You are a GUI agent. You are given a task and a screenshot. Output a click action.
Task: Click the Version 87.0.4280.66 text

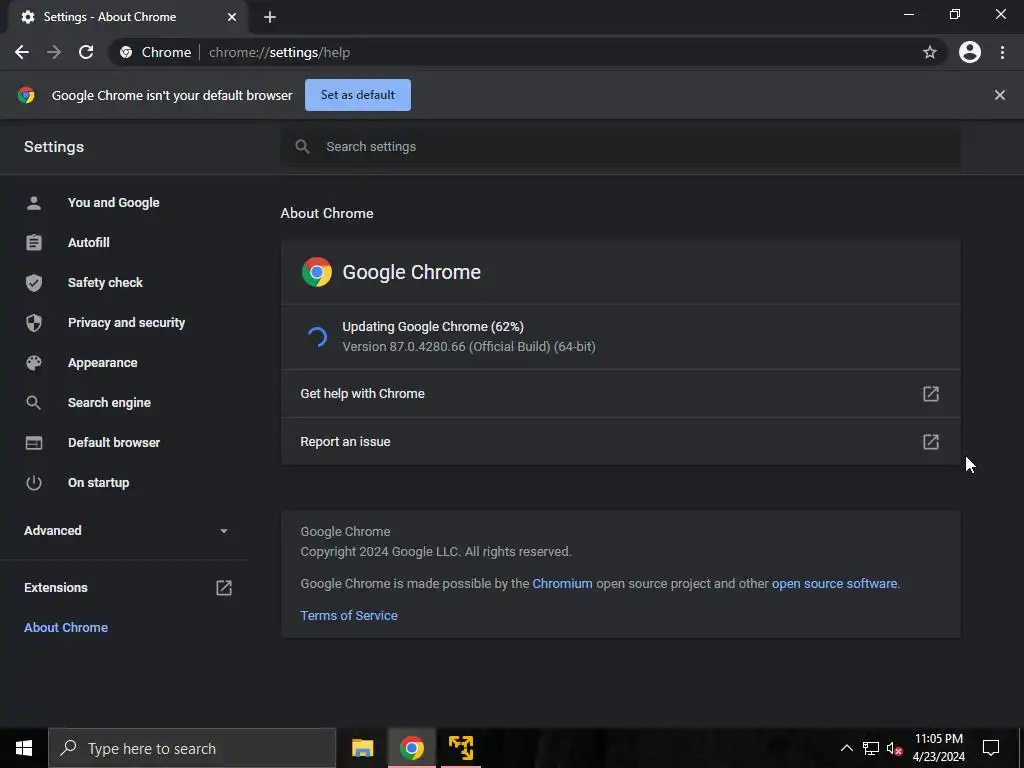point(469,347)
